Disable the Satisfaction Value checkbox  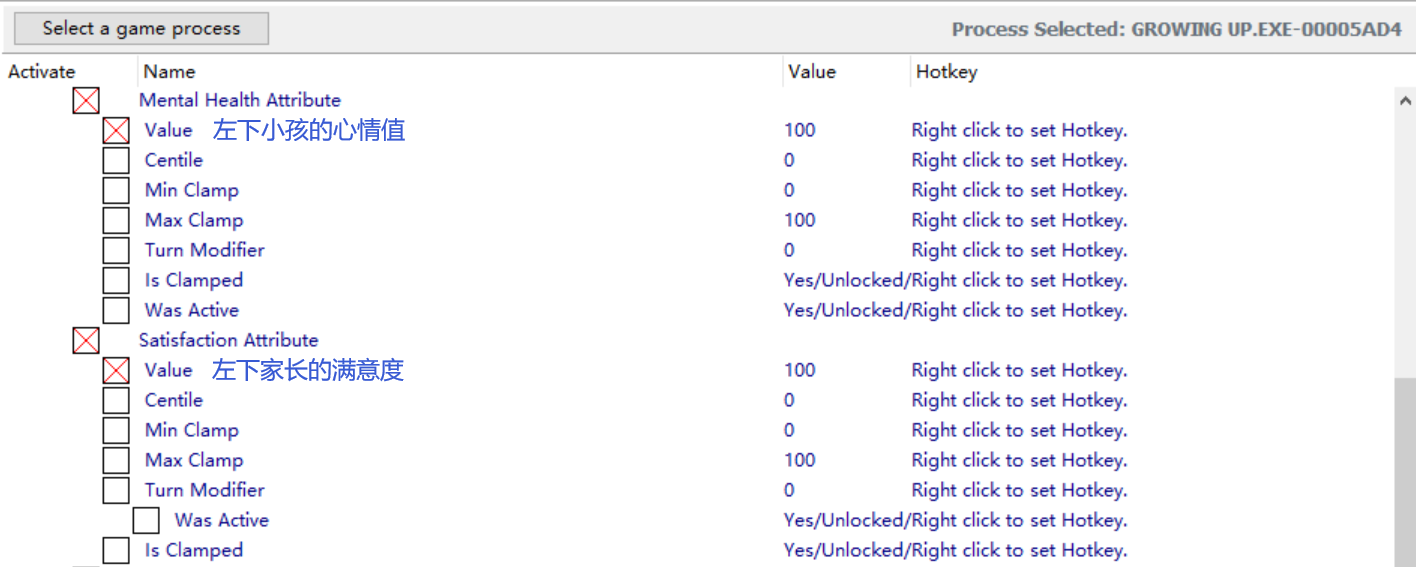pyautogui.click(x=116, y=370)
